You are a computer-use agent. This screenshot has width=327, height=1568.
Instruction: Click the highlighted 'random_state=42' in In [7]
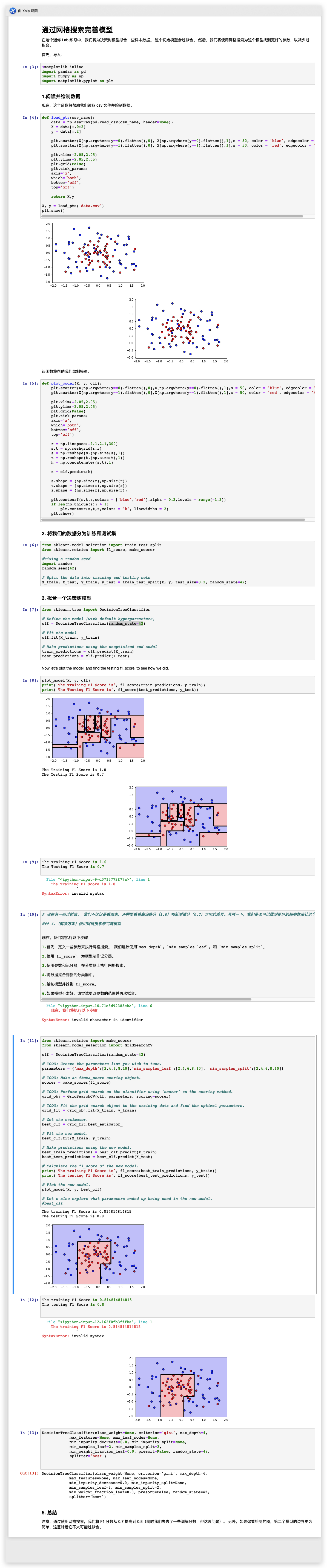[126, 623]
